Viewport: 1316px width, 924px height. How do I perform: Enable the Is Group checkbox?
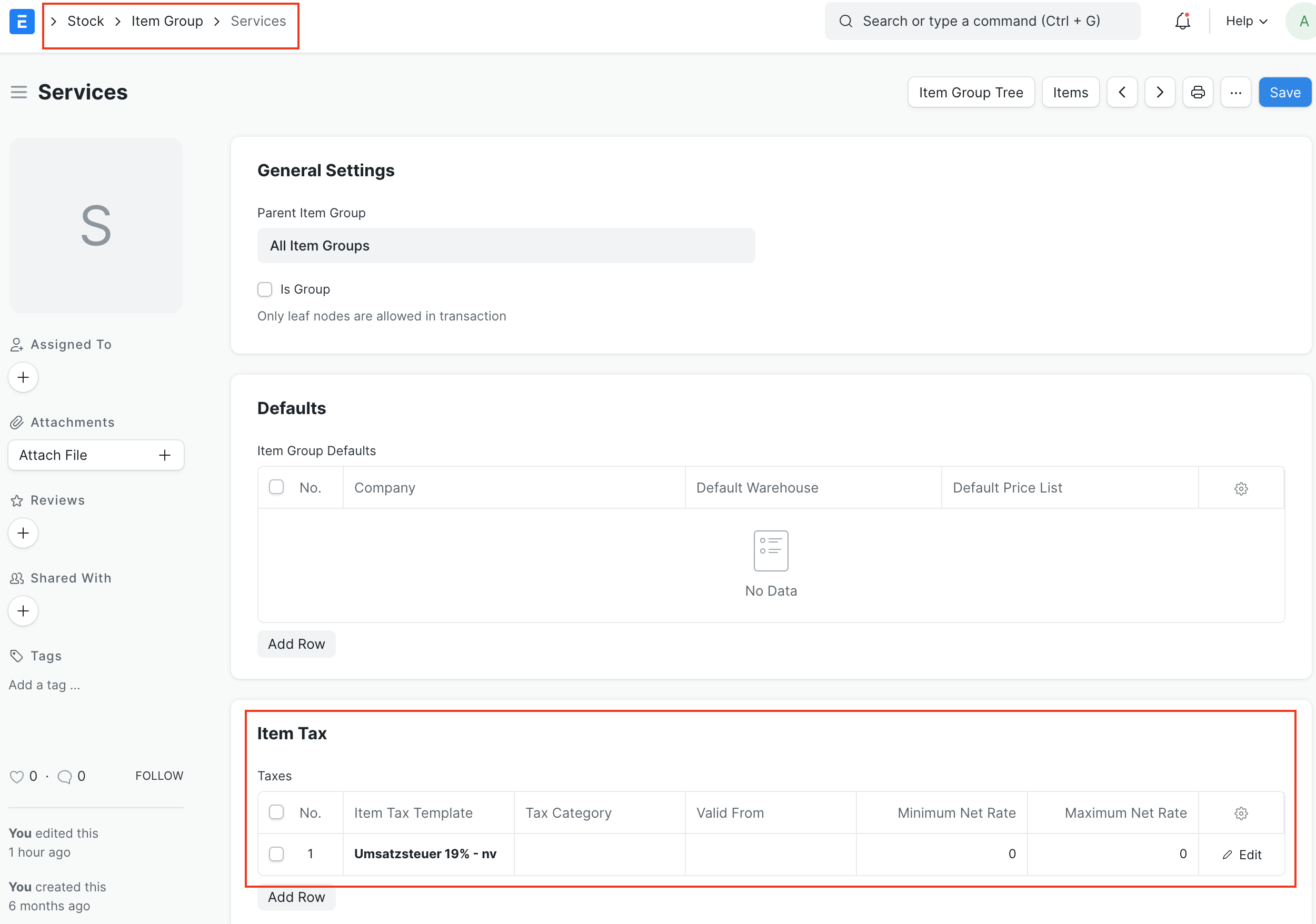click(x=265, y=289)
